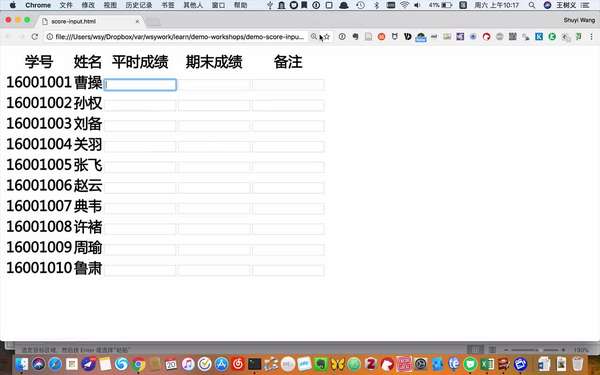The height and width of the screenshot is (375, 600).
Task: Click the 备注 column header
Action: click(x=288, y=62)
